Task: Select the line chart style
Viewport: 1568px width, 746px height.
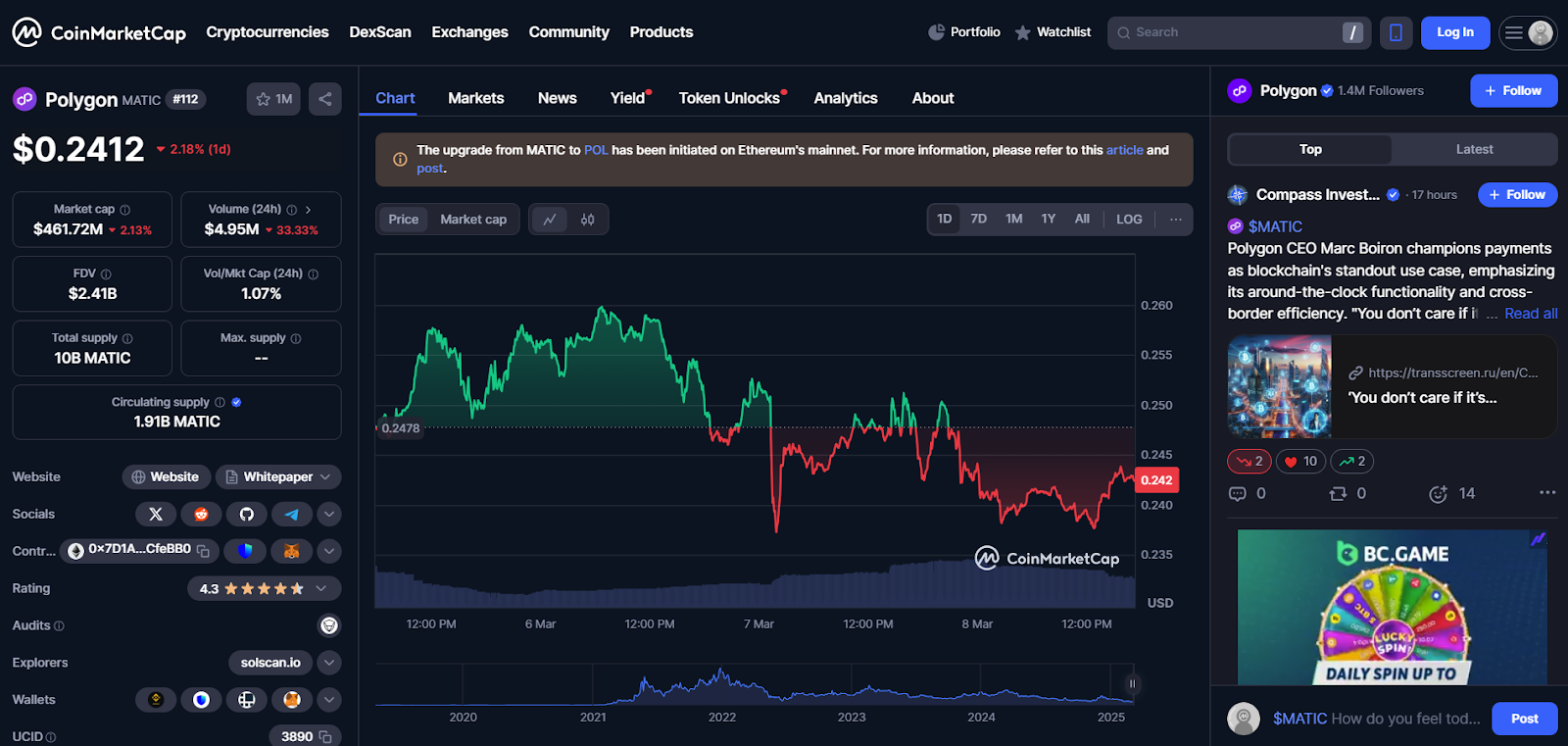Action: pos(550,220)
